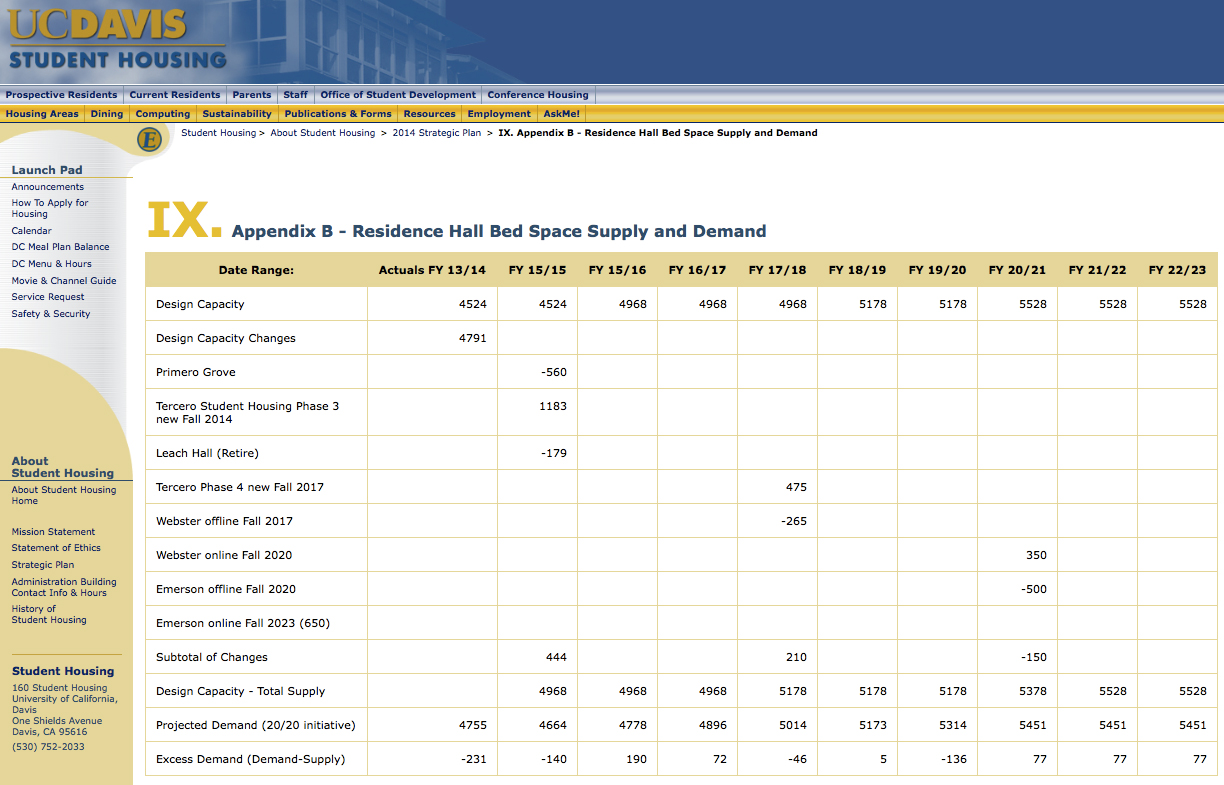The image size is (1224, 785).
Task: Select Dining in the yellow navigation bar
Action: click(107, 114)
